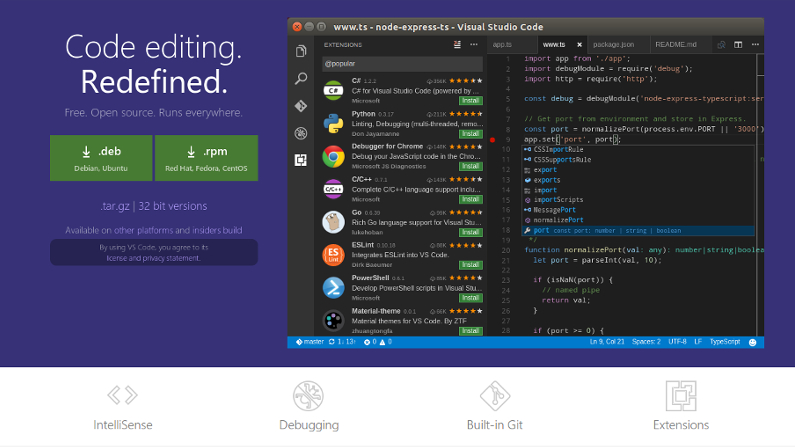Open editor more actions ellipsis
The image size is (795, 447).
coord(755,45)
